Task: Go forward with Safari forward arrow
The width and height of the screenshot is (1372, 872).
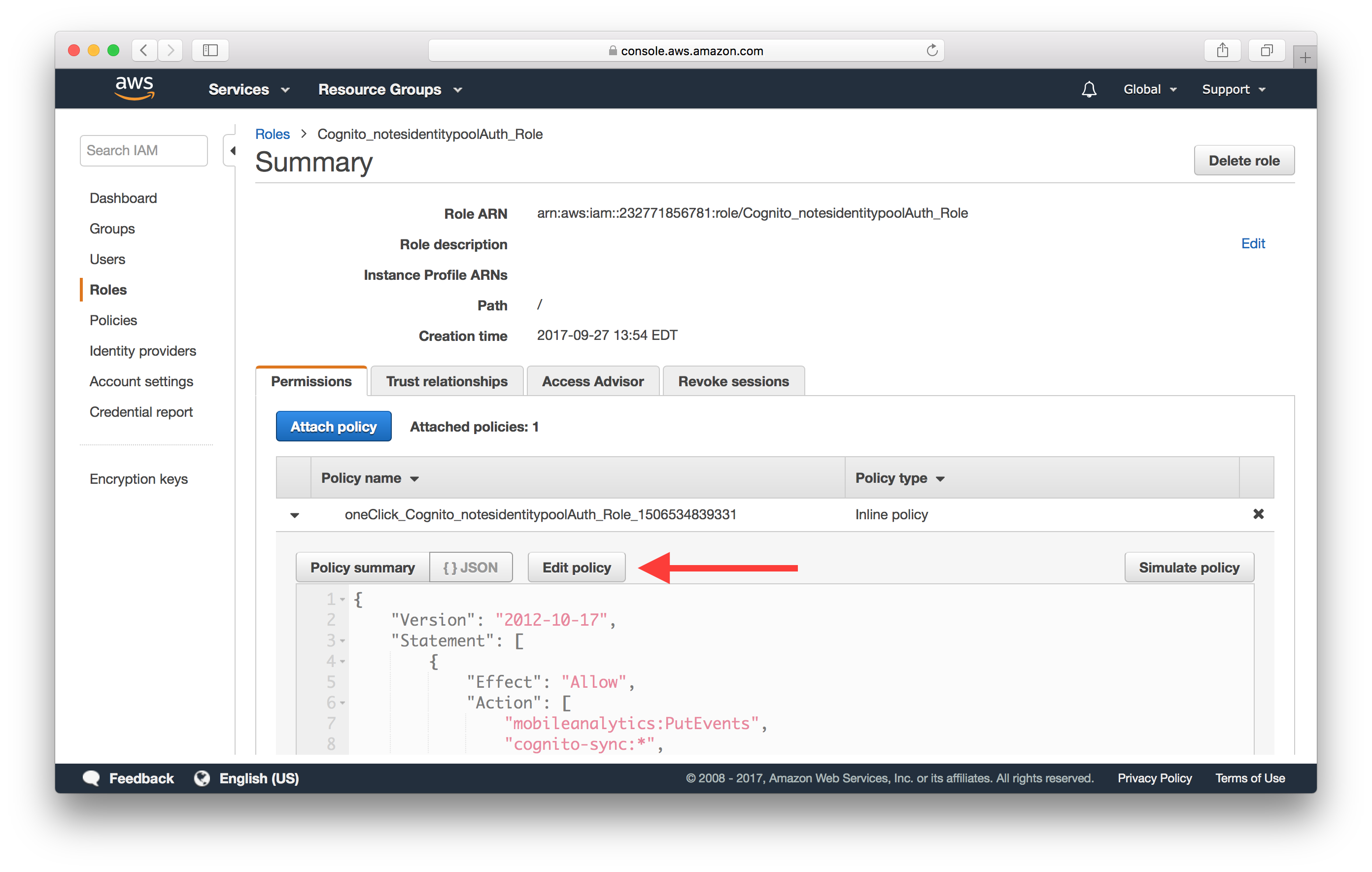Action: tap(171, 50)
